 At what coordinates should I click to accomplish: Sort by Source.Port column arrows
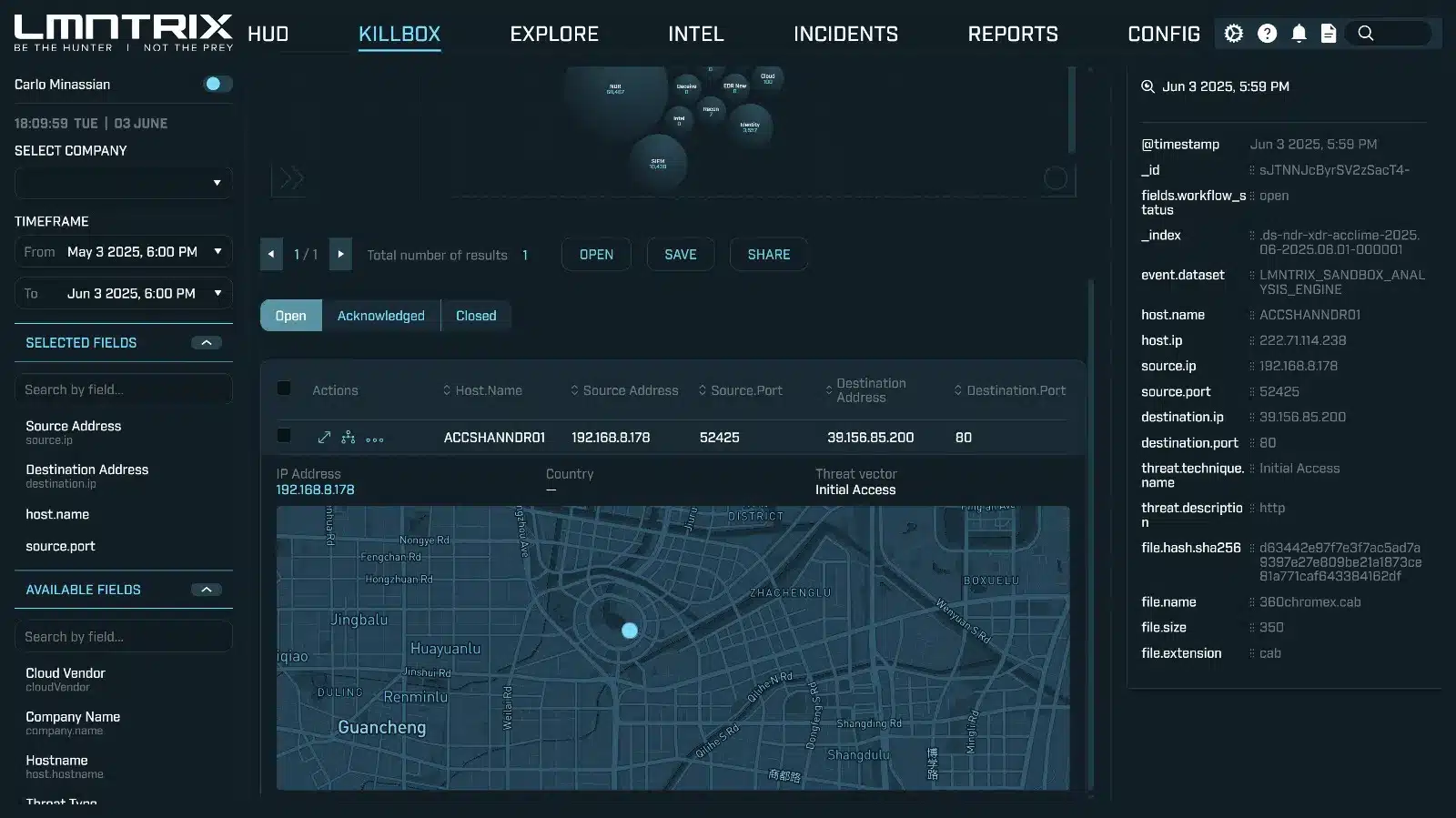pos(703,390)
